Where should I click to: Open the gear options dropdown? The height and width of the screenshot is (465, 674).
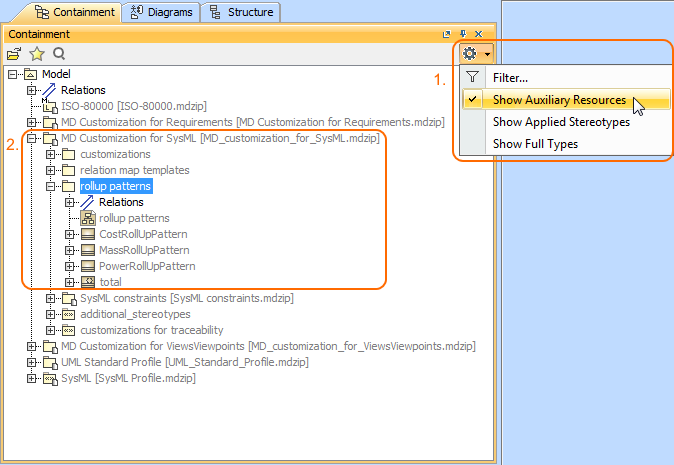(x=474, y=54)
